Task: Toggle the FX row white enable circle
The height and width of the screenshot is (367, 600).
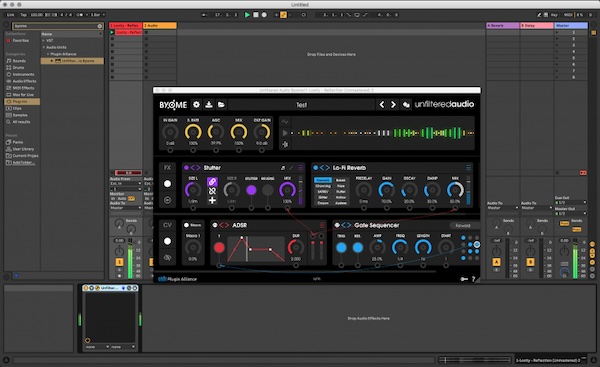Action: 167,184
